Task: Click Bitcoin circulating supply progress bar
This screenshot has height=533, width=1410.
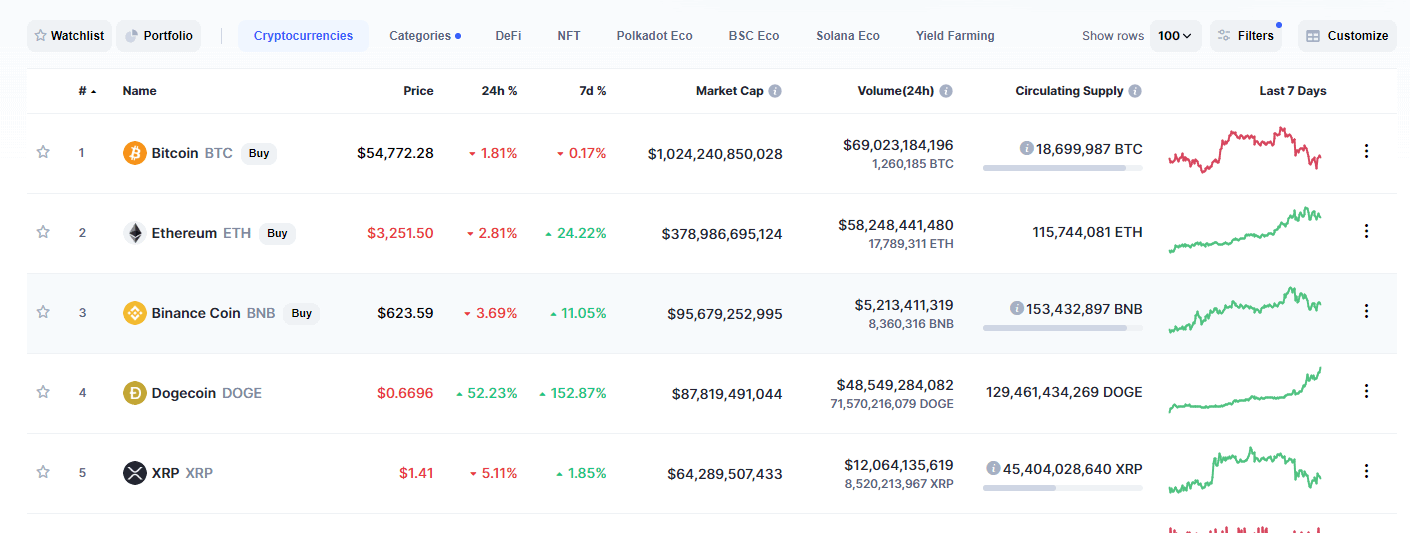Action: click(x=1062, y=168)
